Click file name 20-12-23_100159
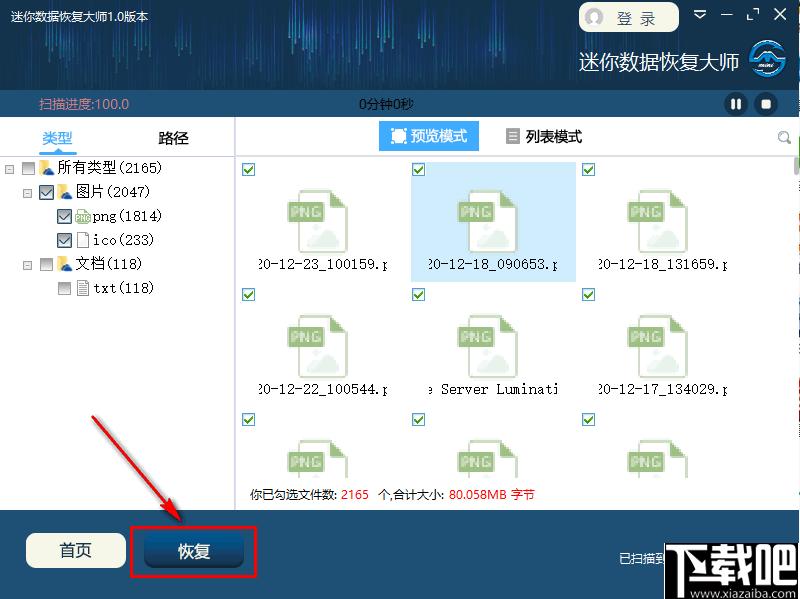 point(322,264)
